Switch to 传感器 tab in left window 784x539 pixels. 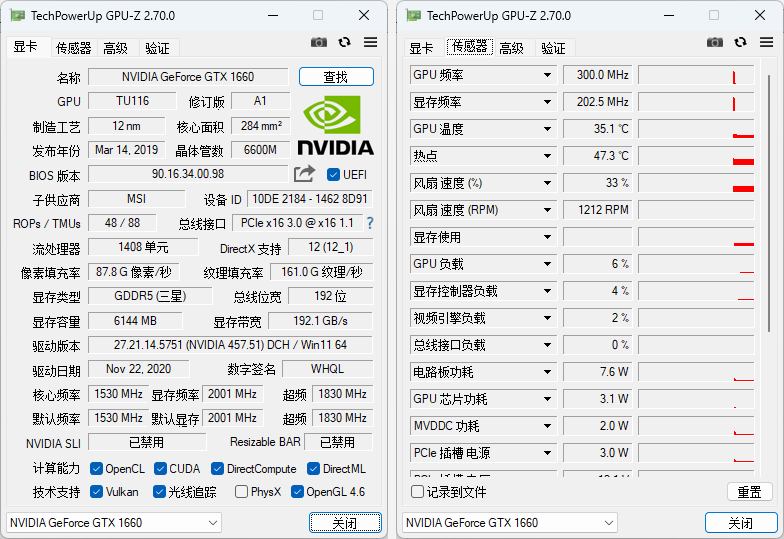74,48
